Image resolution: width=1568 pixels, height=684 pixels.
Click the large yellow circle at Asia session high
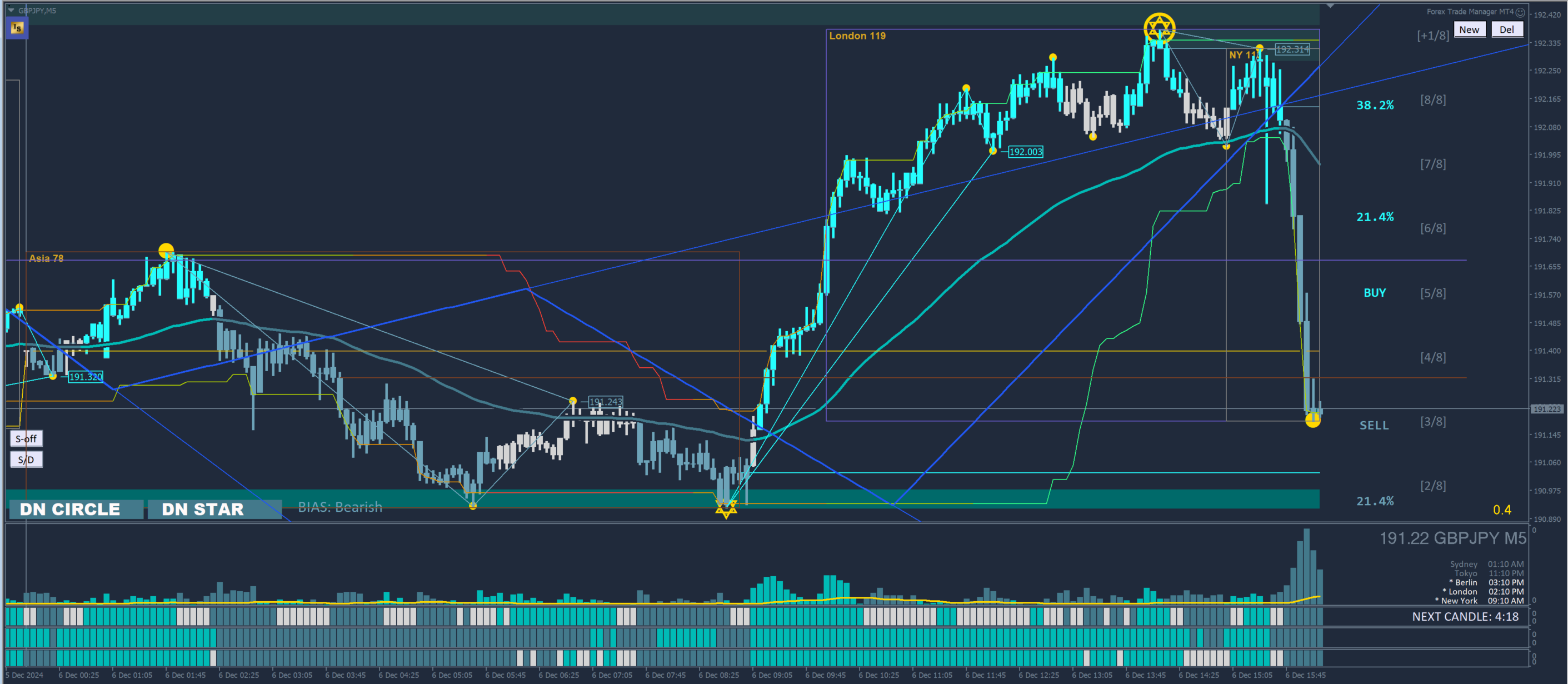[166, 250]
